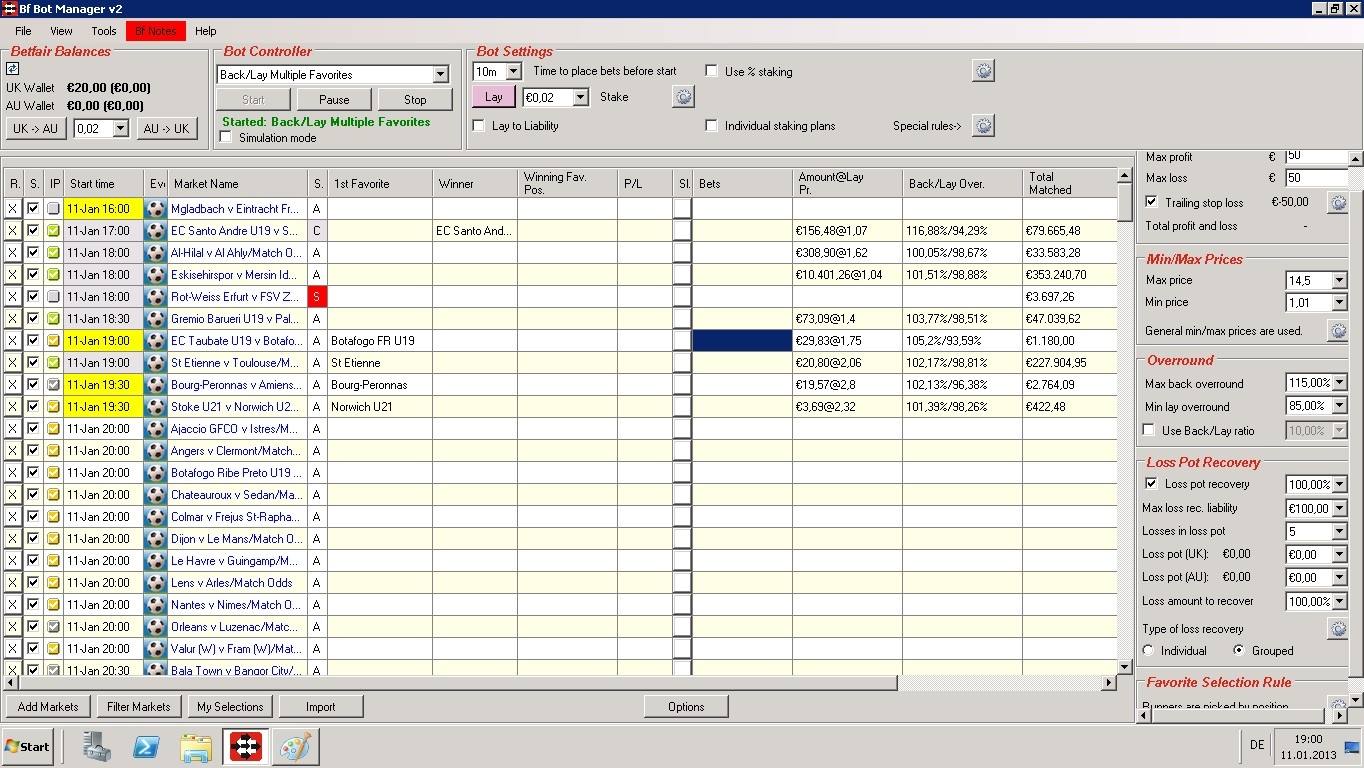1364x768 pixels.
Task: Remove Mgladbach v Eintracht row with X
Action: pos(13,209)
